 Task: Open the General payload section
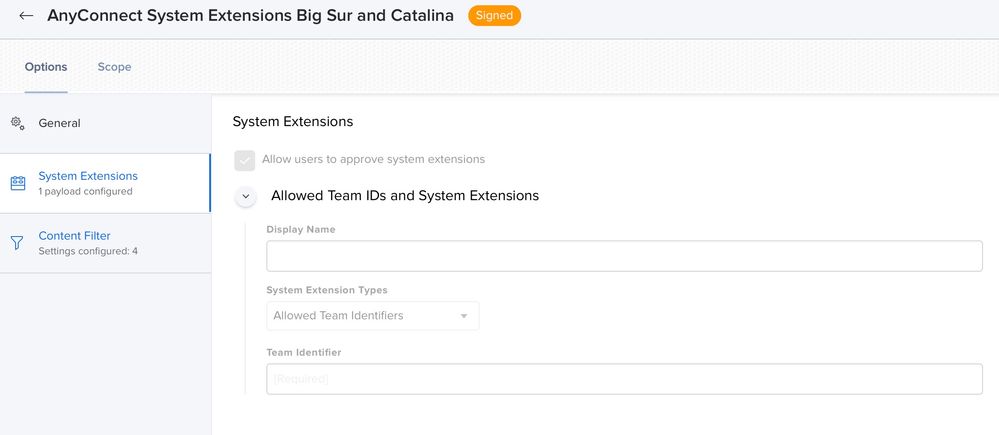point(105,124)
